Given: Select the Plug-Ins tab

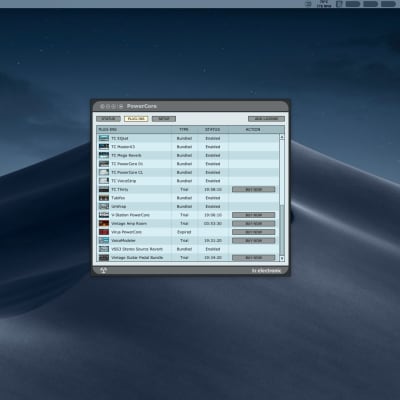Looking at the screenshot, I should point(136,119).
